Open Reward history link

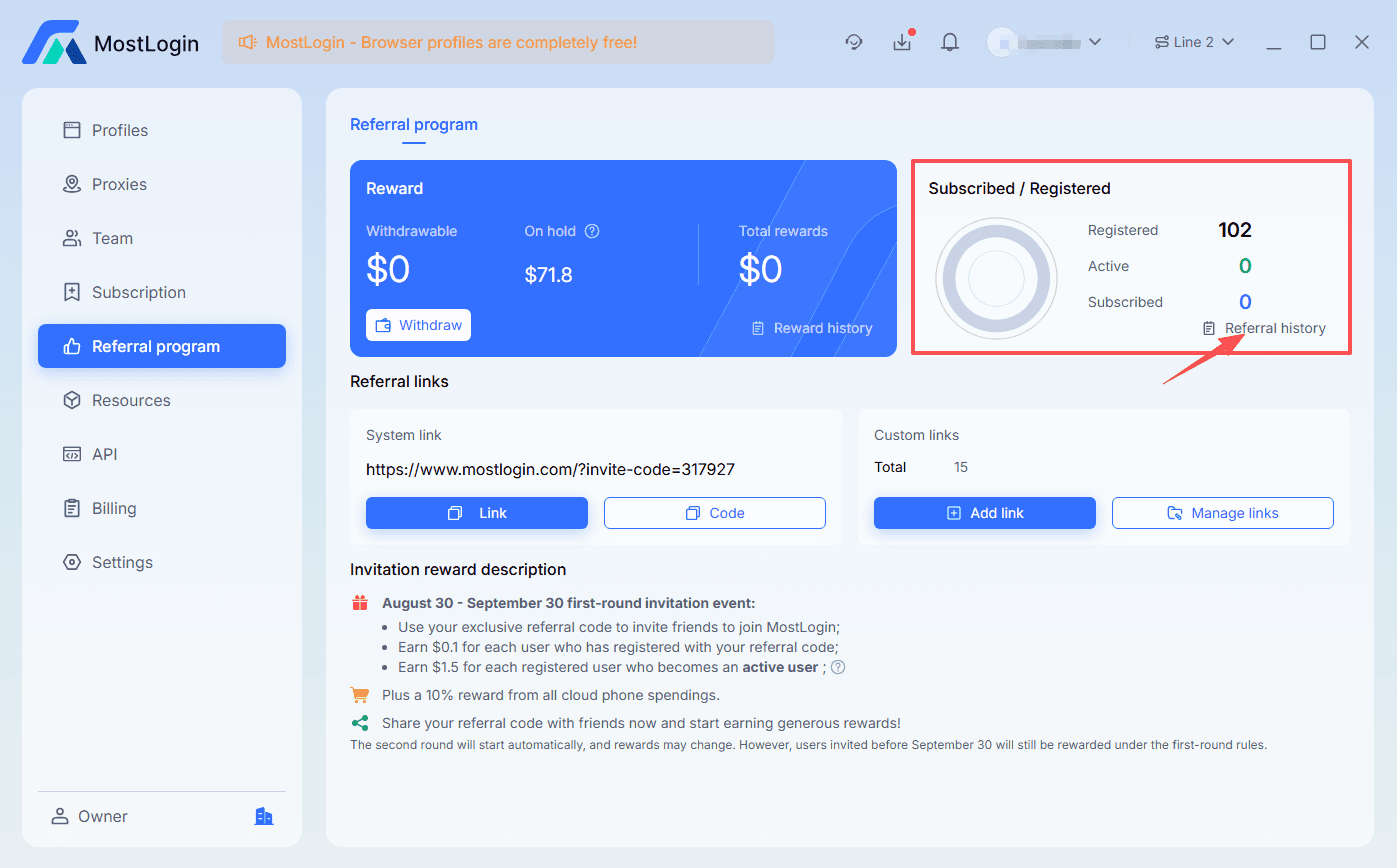tap(812, 328)
